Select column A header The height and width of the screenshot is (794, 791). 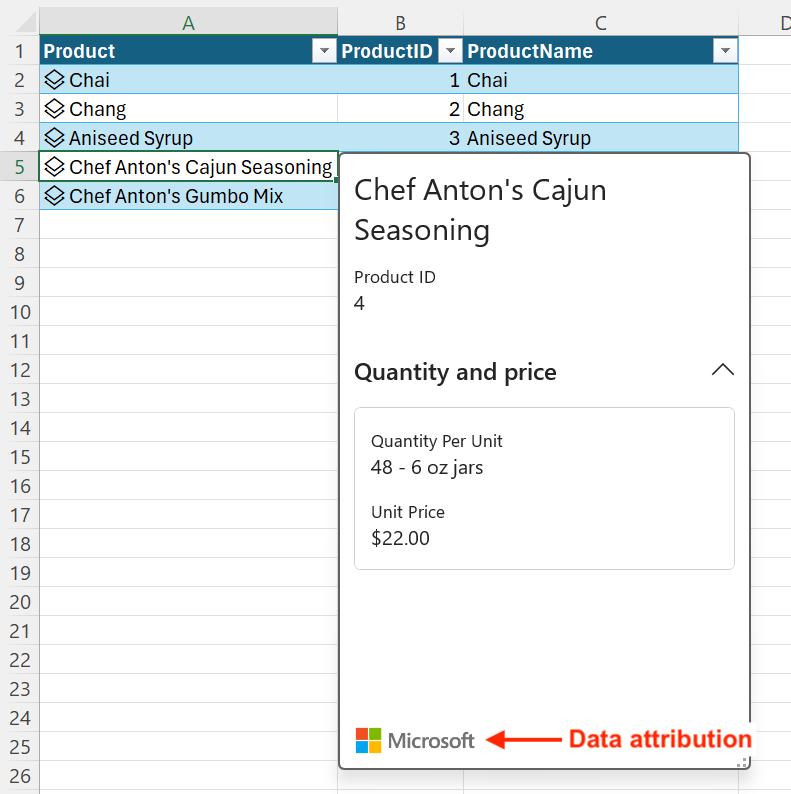188,22
